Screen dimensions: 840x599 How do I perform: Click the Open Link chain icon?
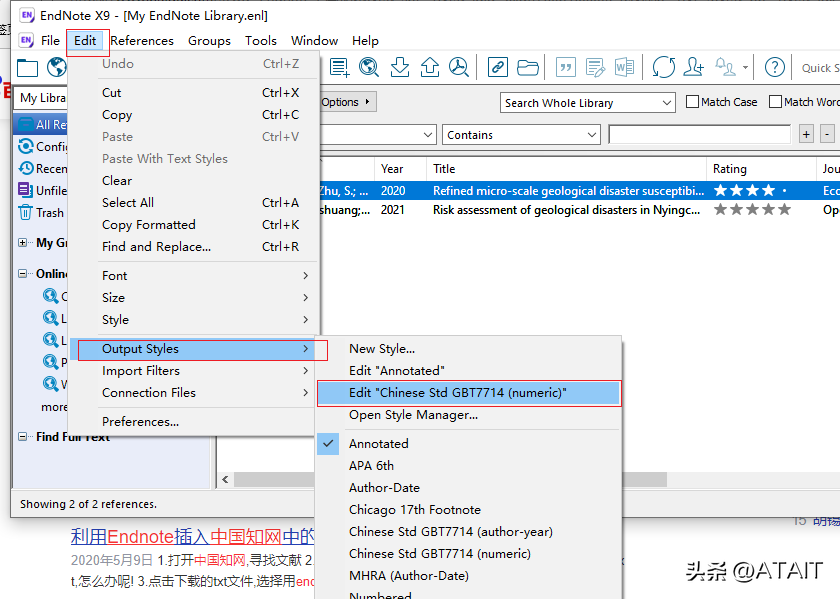click(x=498, y=68)
